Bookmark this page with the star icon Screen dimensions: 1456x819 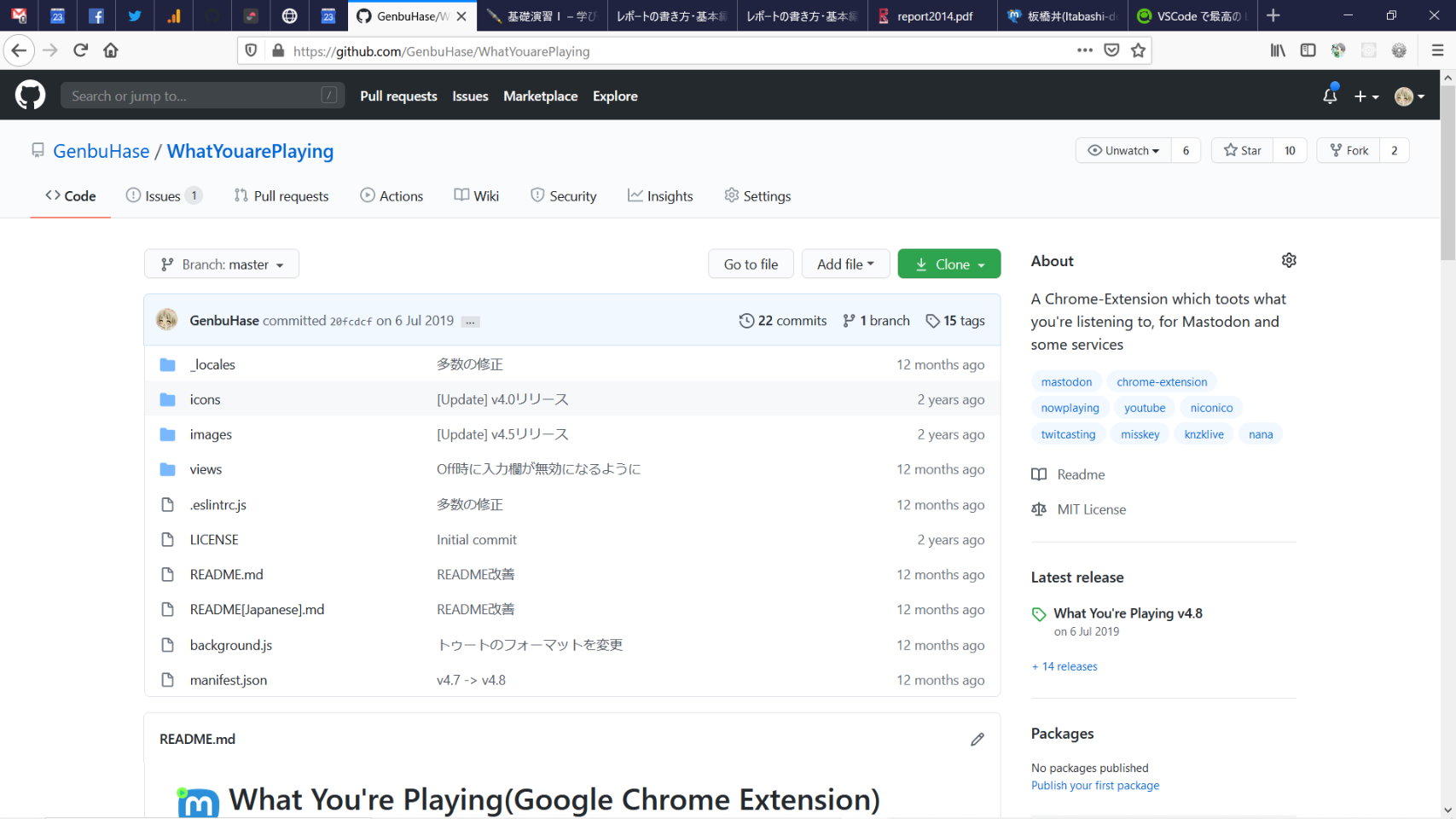[1138, 51]
